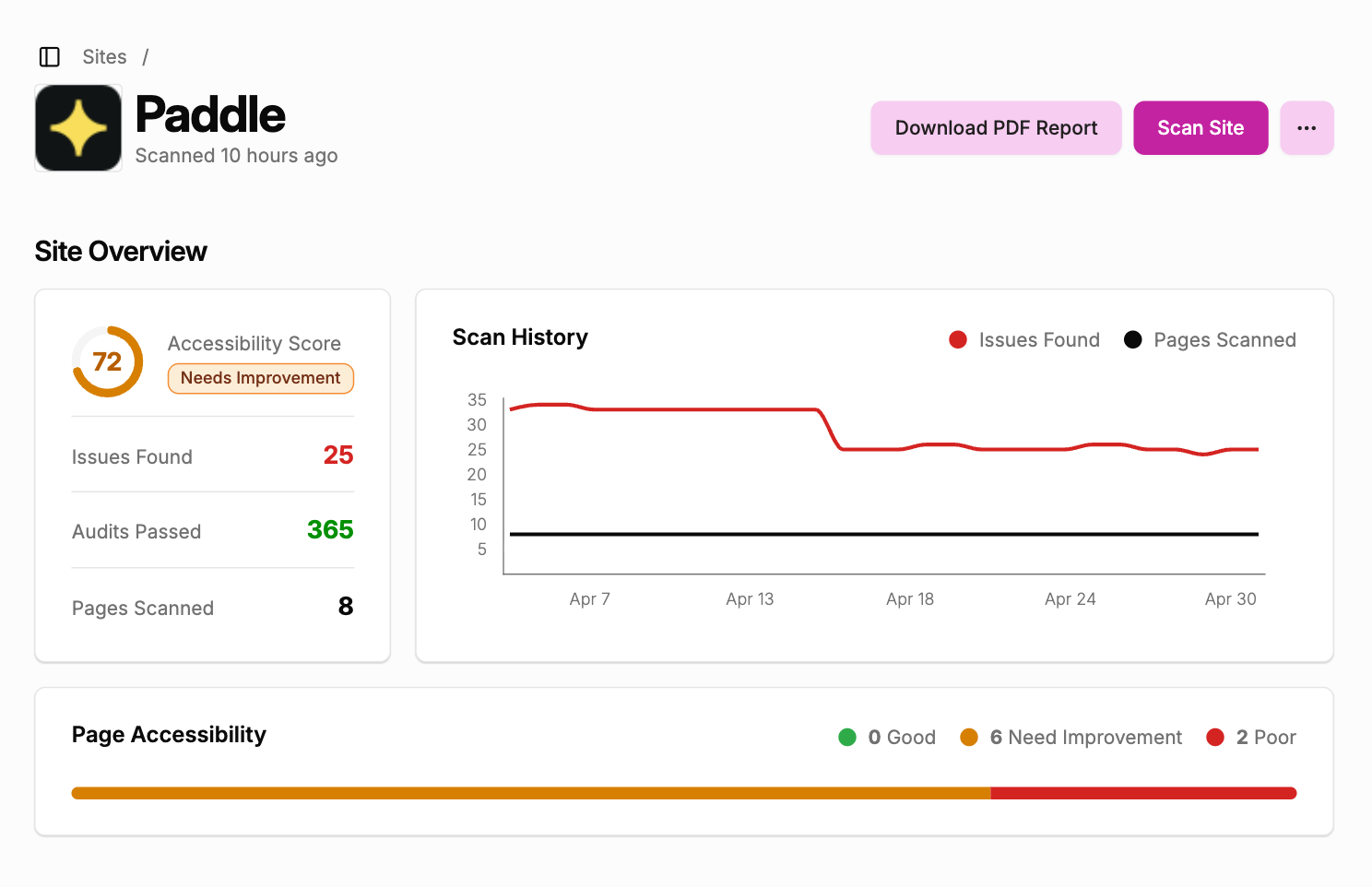Click the orange segment of the accessibility bar
Image resolution: width=1372 pixels, height=887 pixels.
(x=531, y=793)
